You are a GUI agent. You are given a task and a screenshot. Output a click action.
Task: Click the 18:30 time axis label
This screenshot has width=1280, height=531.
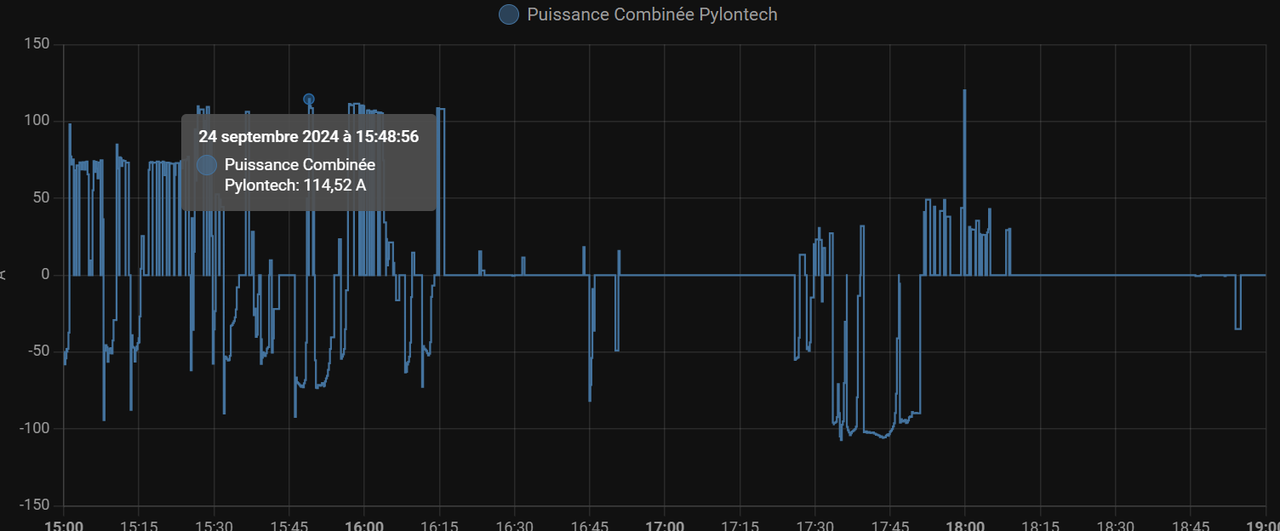pyautogui.click(x=1114, y=524)
